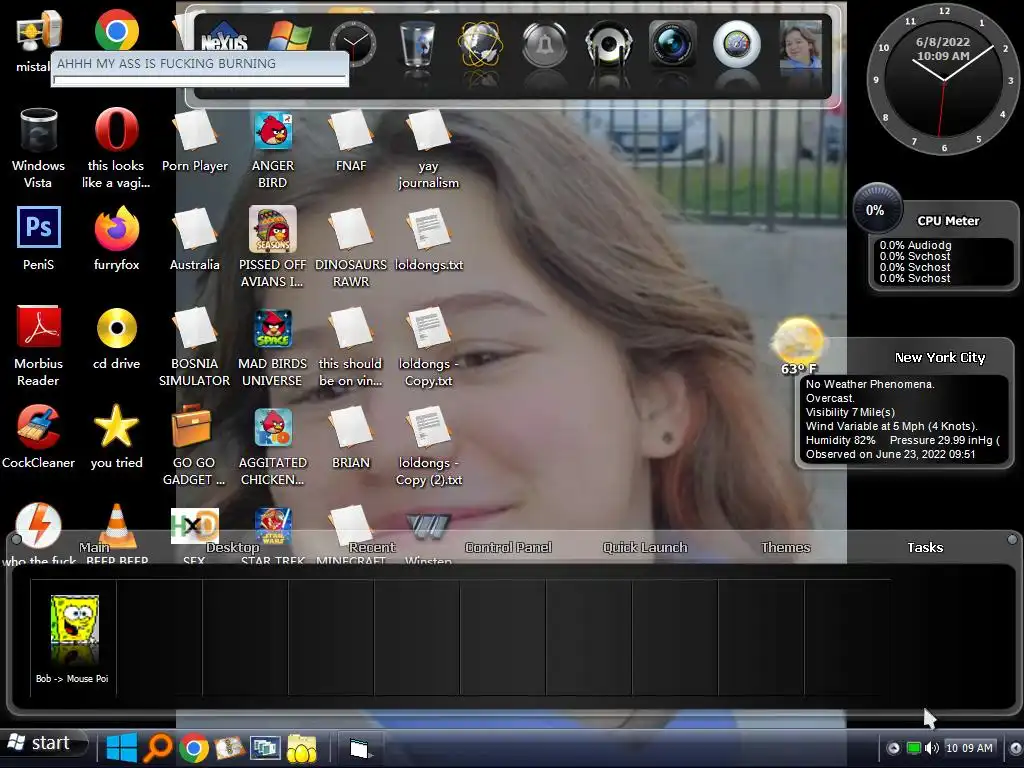
Task: Click the CPU Meter widget title
Action: (x=948, y=221)
